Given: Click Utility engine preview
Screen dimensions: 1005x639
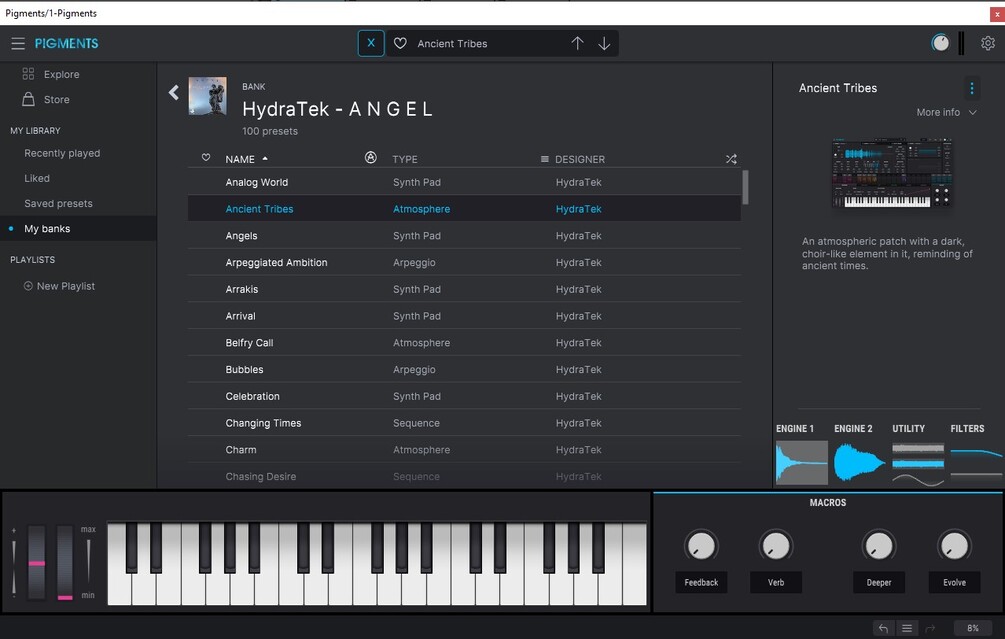Looking at the screenshot, I should 918,462.
